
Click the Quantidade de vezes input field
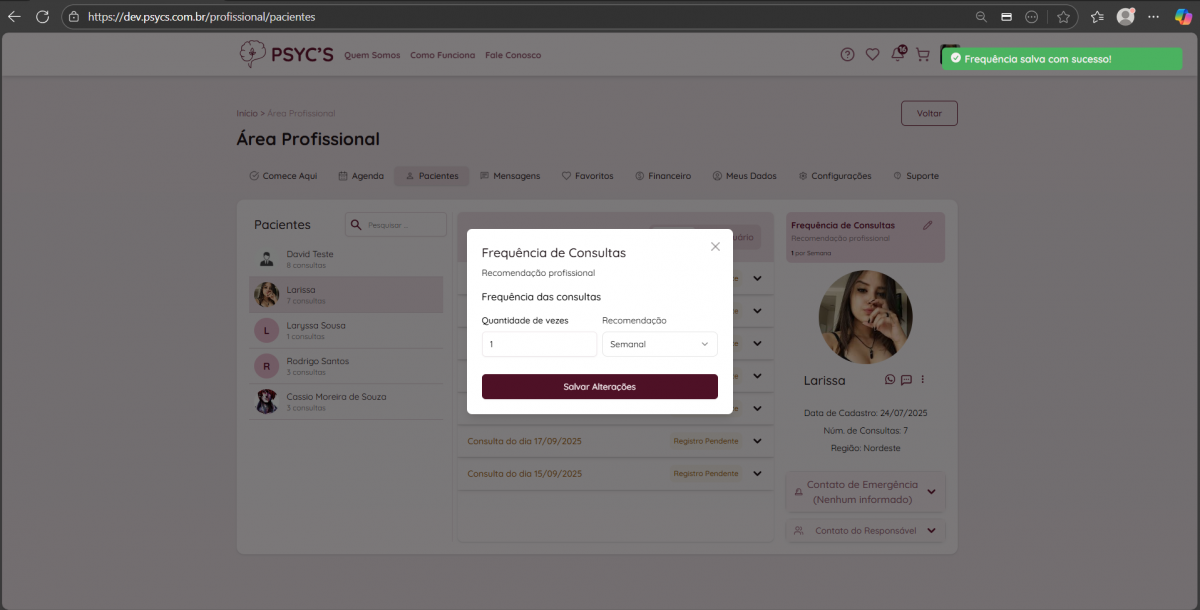tap(539, 344)
